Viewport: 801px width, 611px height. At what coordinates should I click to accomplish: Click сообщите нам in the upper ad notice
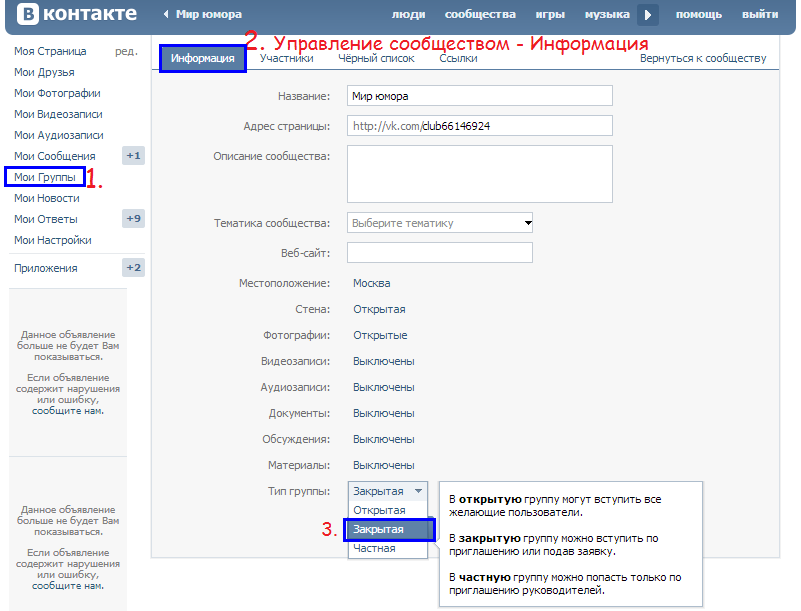68,411
